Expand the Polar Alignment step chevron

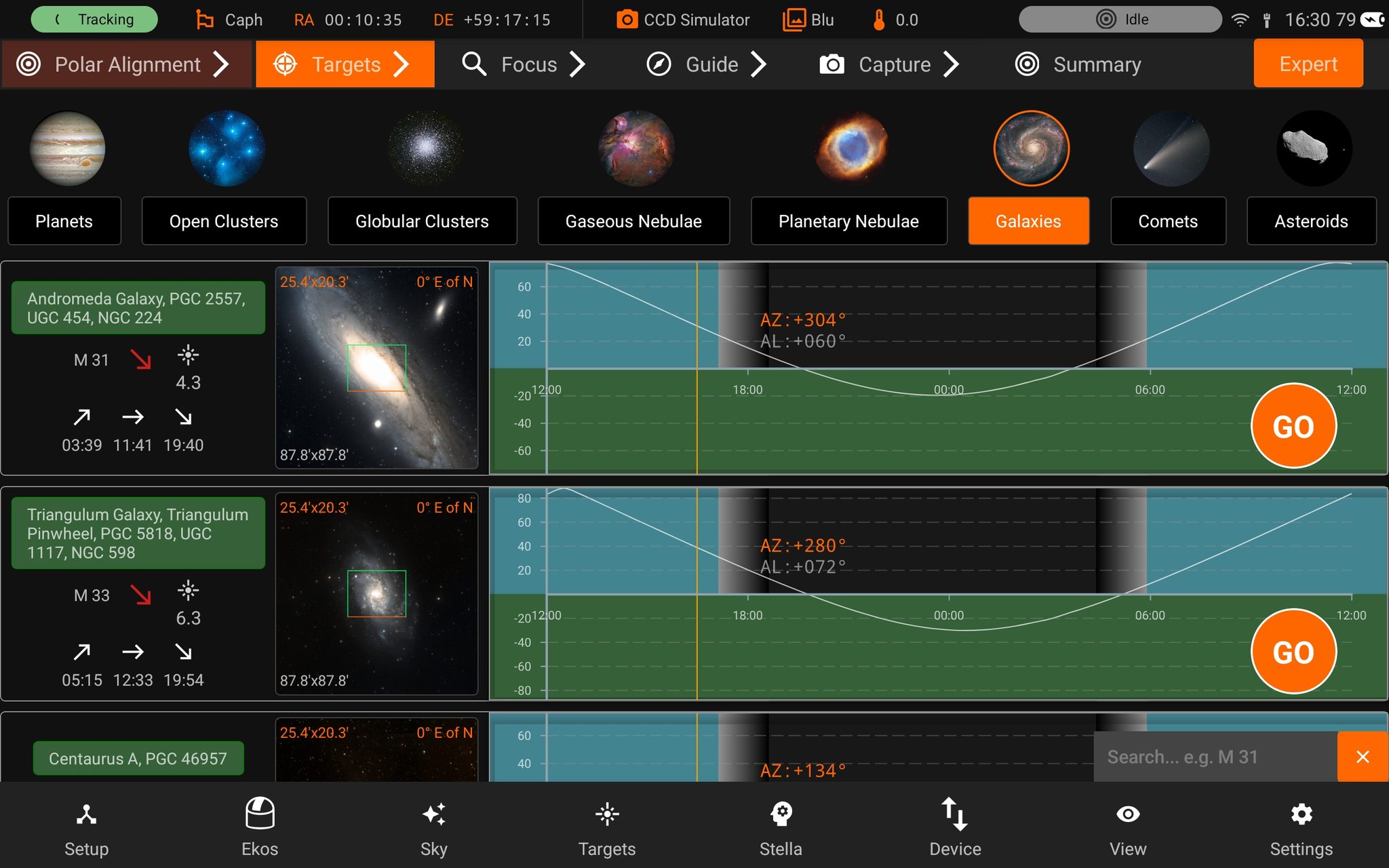point(220,64)
